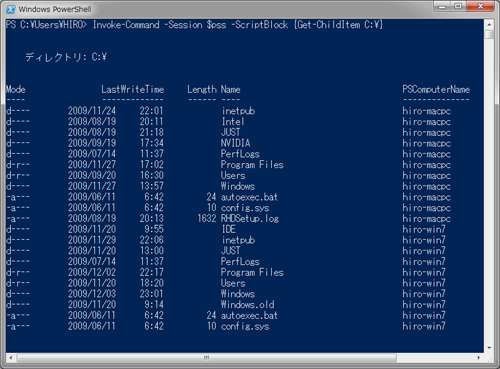Click the vertical scrollbar up arrow
Viewport: 500px width, 369px height.
click(x=489, y=24)
